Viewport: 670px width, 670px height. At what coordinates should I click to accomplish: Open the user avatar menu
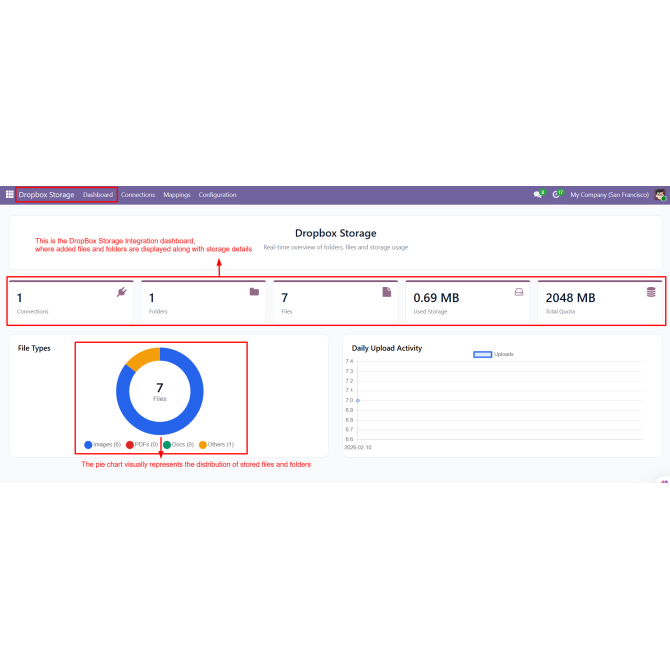(x=660, y=194)
